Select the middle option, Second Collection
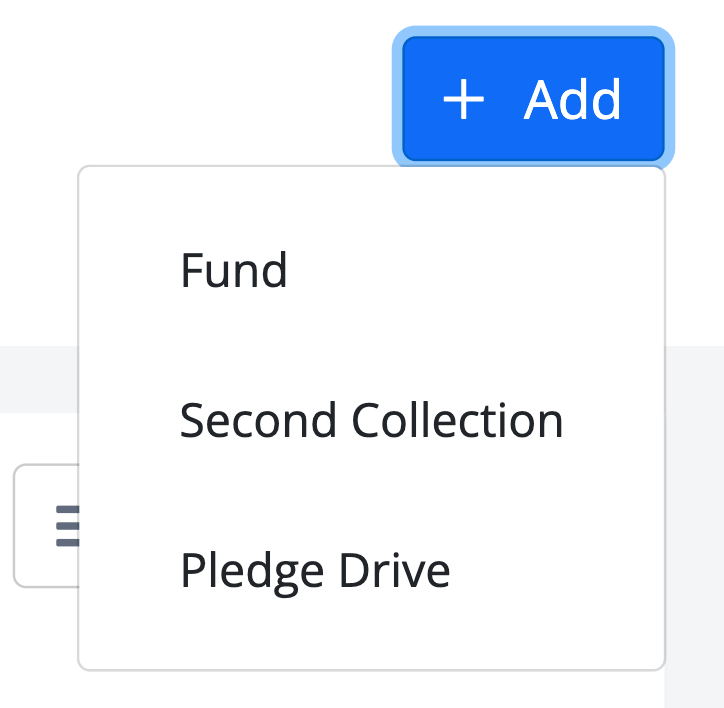Viewport: 724px width, 708px height. pyautogui.click(x=372, y=420)
